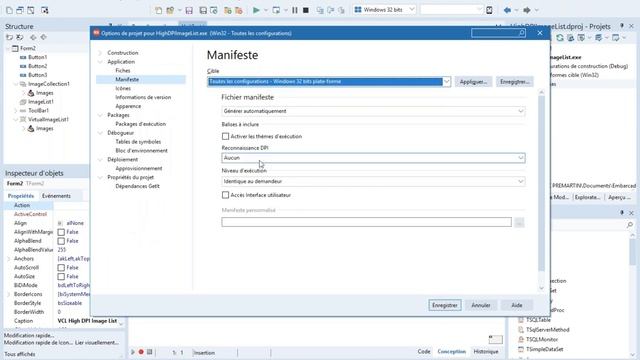This screenshot has height=360, width=640.
Task: Select VirtualImageList1 in the Structure tree
Action: (x=48, y=119)
